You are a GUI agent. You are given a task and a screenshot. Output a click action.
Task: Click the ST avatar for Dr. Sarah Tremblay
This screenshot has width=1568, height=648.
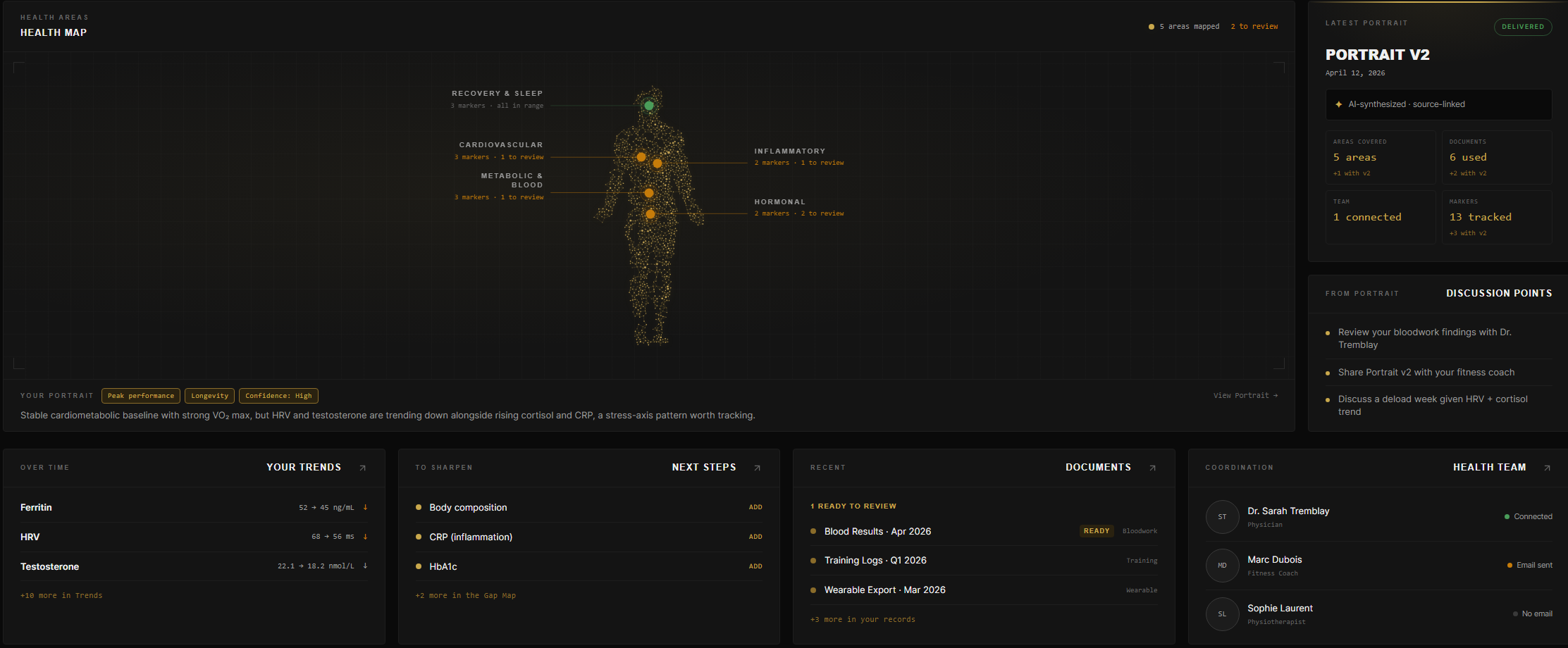coord(1222,517)
